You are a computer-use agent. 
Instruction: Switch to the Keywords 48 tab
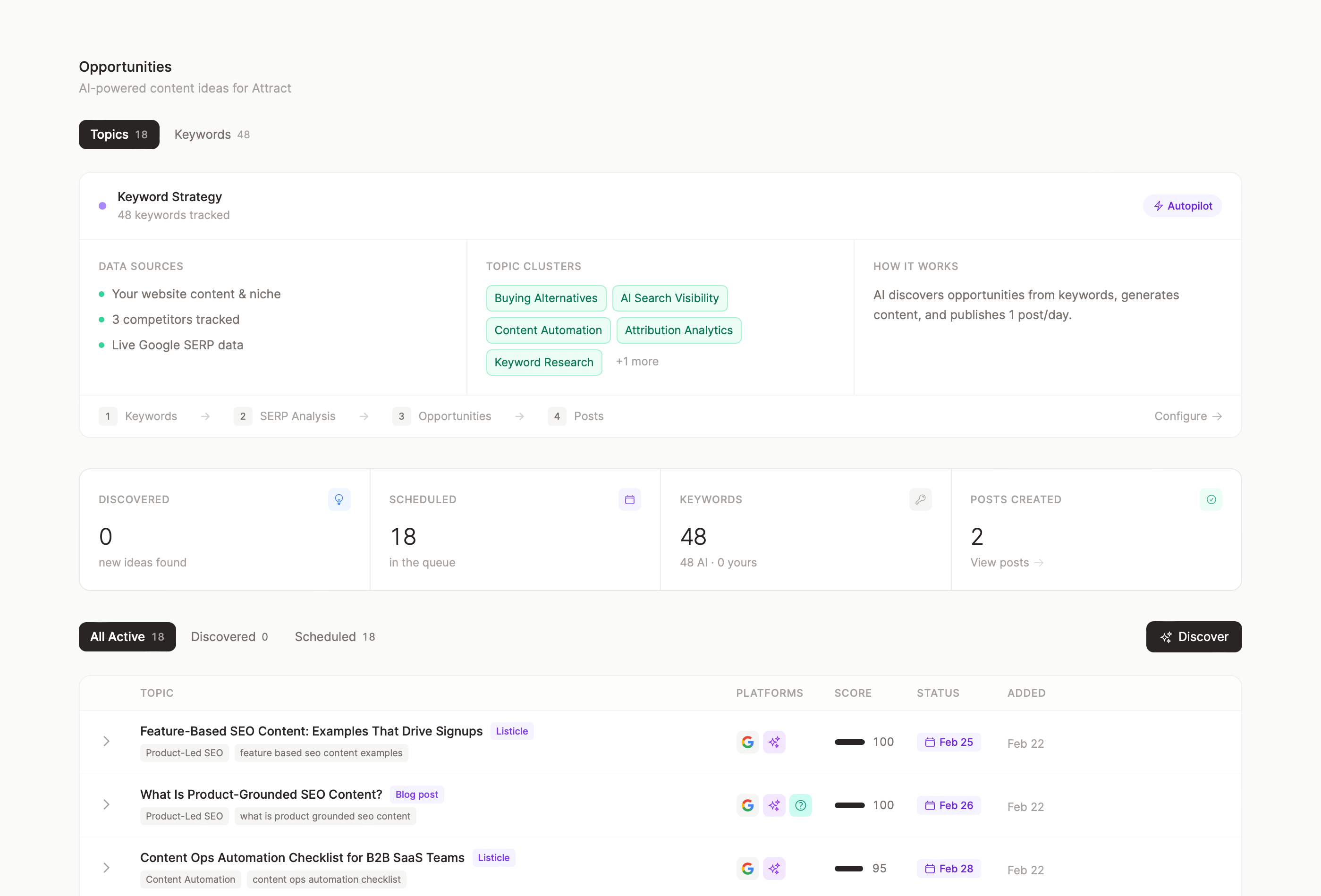pos(212,135)
